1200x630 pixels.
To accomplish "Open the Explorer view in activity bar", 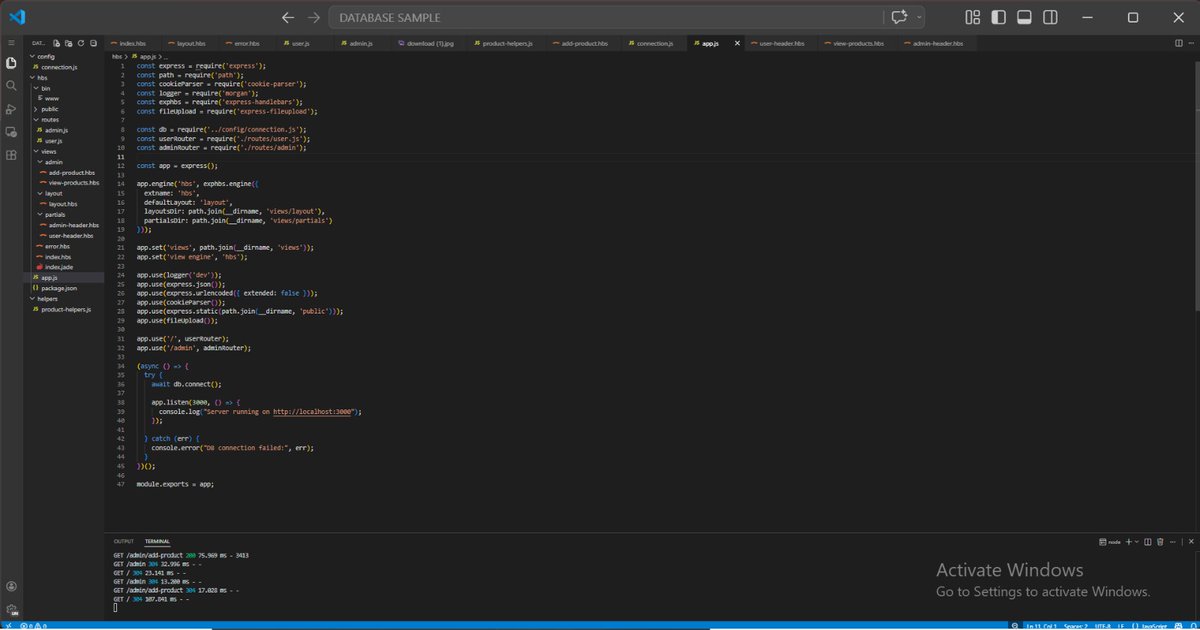I will (x=11, y=63).
